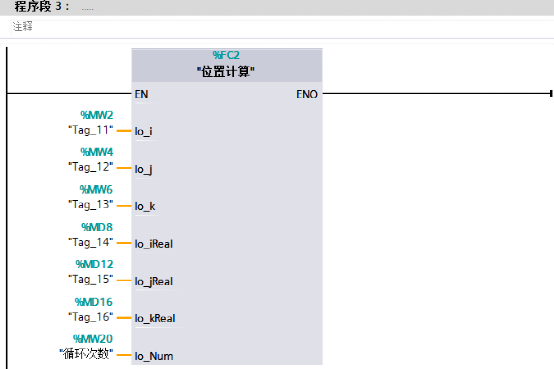554x369 pixels.
Task: Click the network title placeholder dots
Action: click(88, 8)
